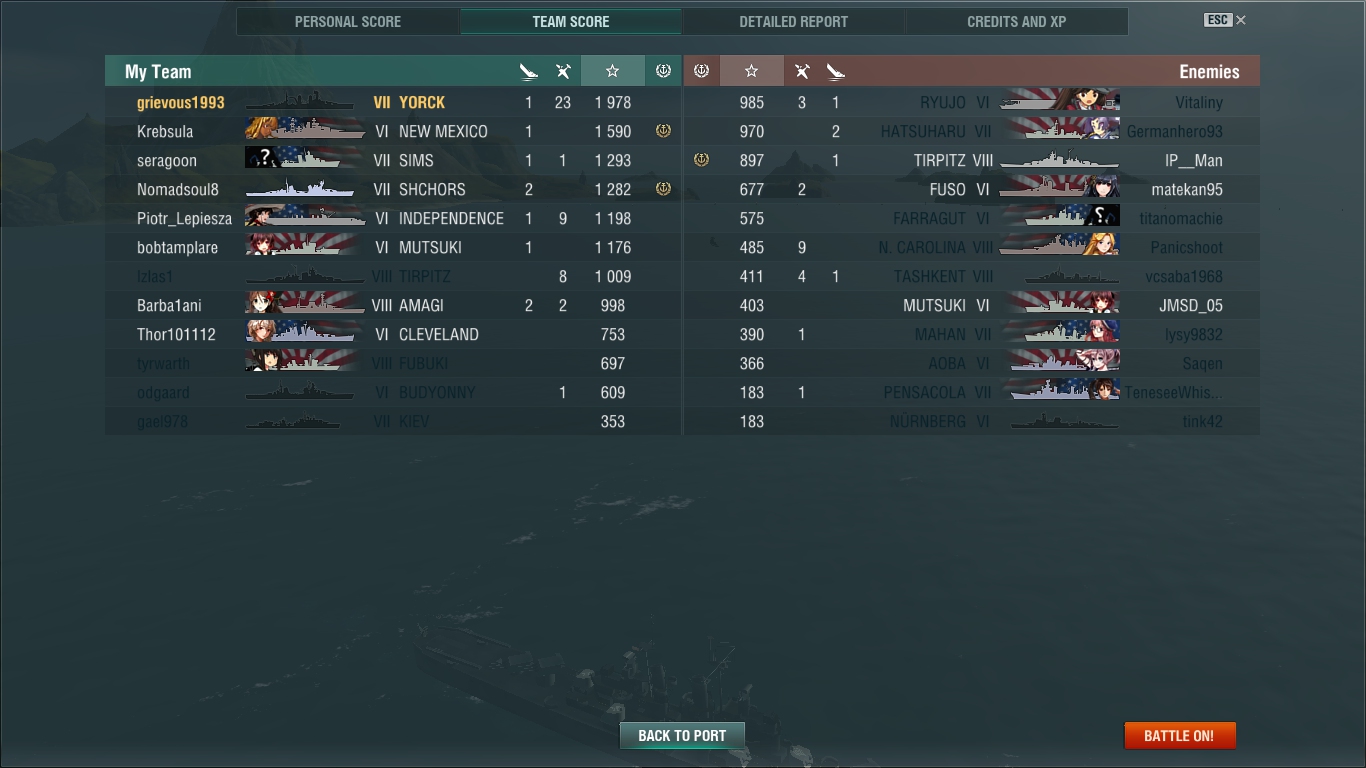Image resolution: width=1366 pixels, height=768 pixels.
Task: Sort My Team by star XP column
Action: click(612, 71)
